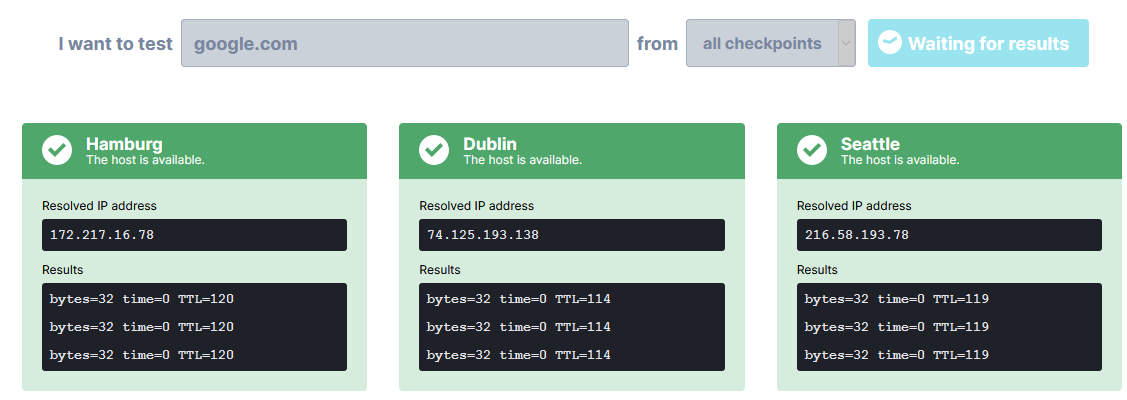Screen dimensions: 1127x400
Task: Open the all checkpoints dropdown
Action: click(x=762, y=43)
